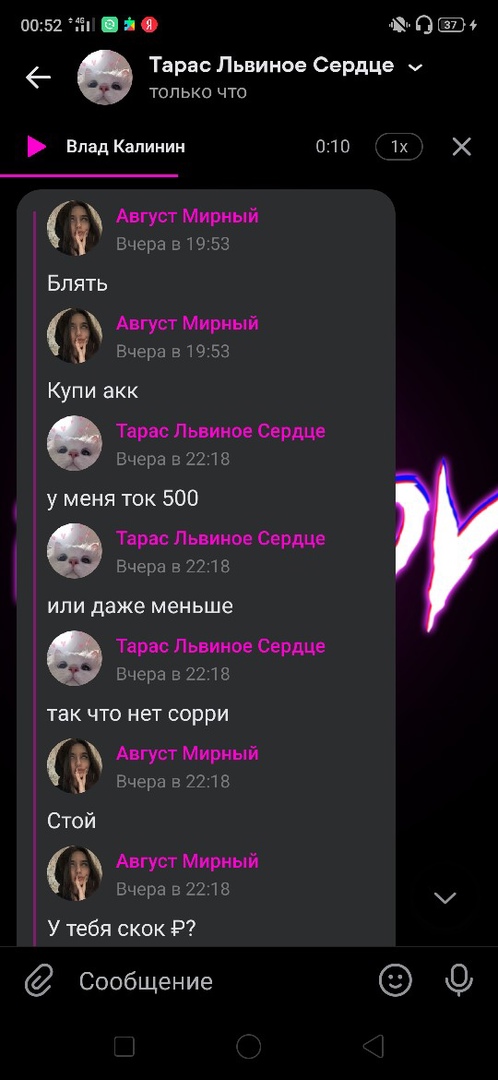Screen dimensions: 498x1080
Task: Tap the Android recent apps square button
Action: coord(124,1046)
